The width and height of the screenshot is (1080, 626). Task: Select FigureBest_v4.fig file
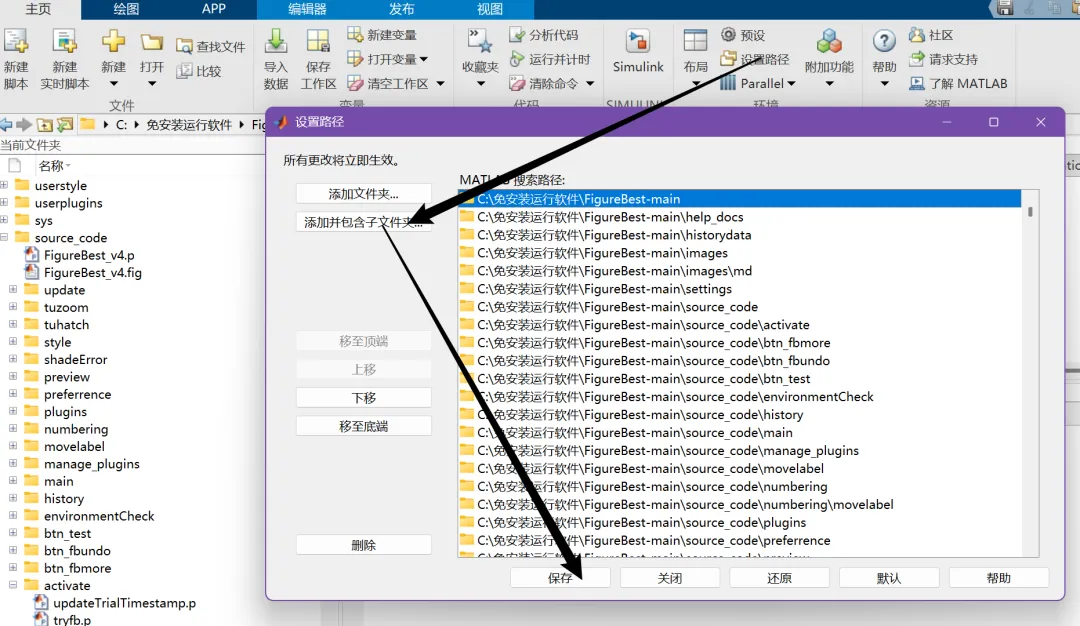[x=92, y=272]
